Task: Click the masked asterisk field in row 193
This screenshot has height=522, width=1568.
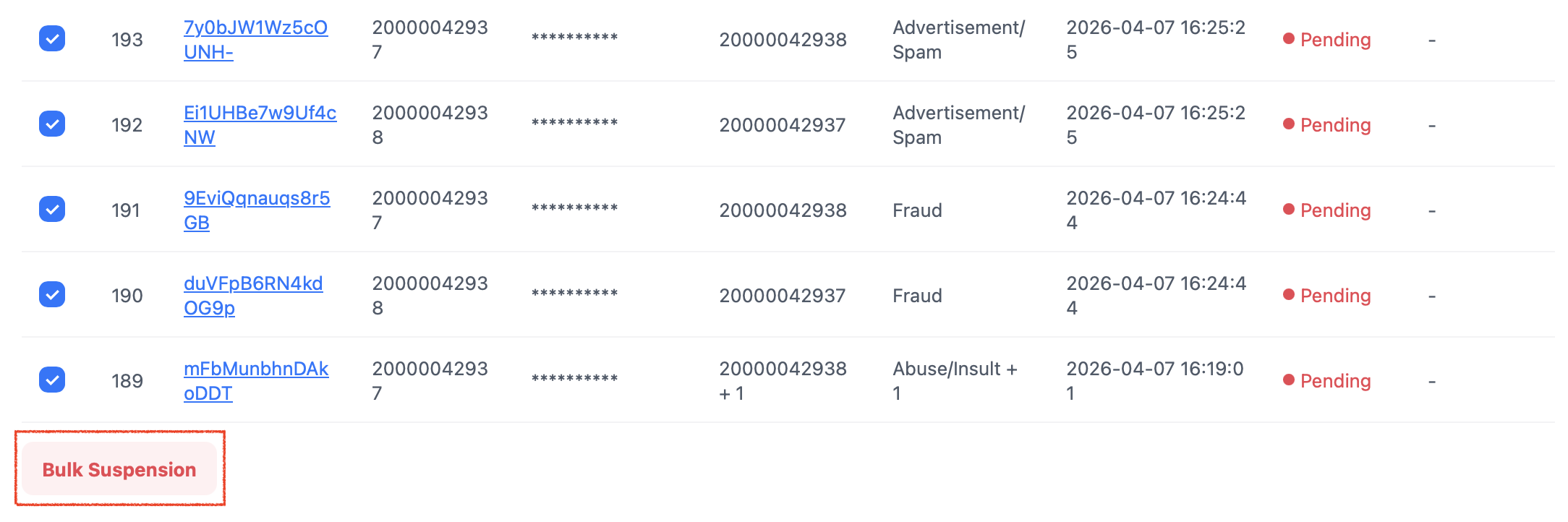Action: 574,38
